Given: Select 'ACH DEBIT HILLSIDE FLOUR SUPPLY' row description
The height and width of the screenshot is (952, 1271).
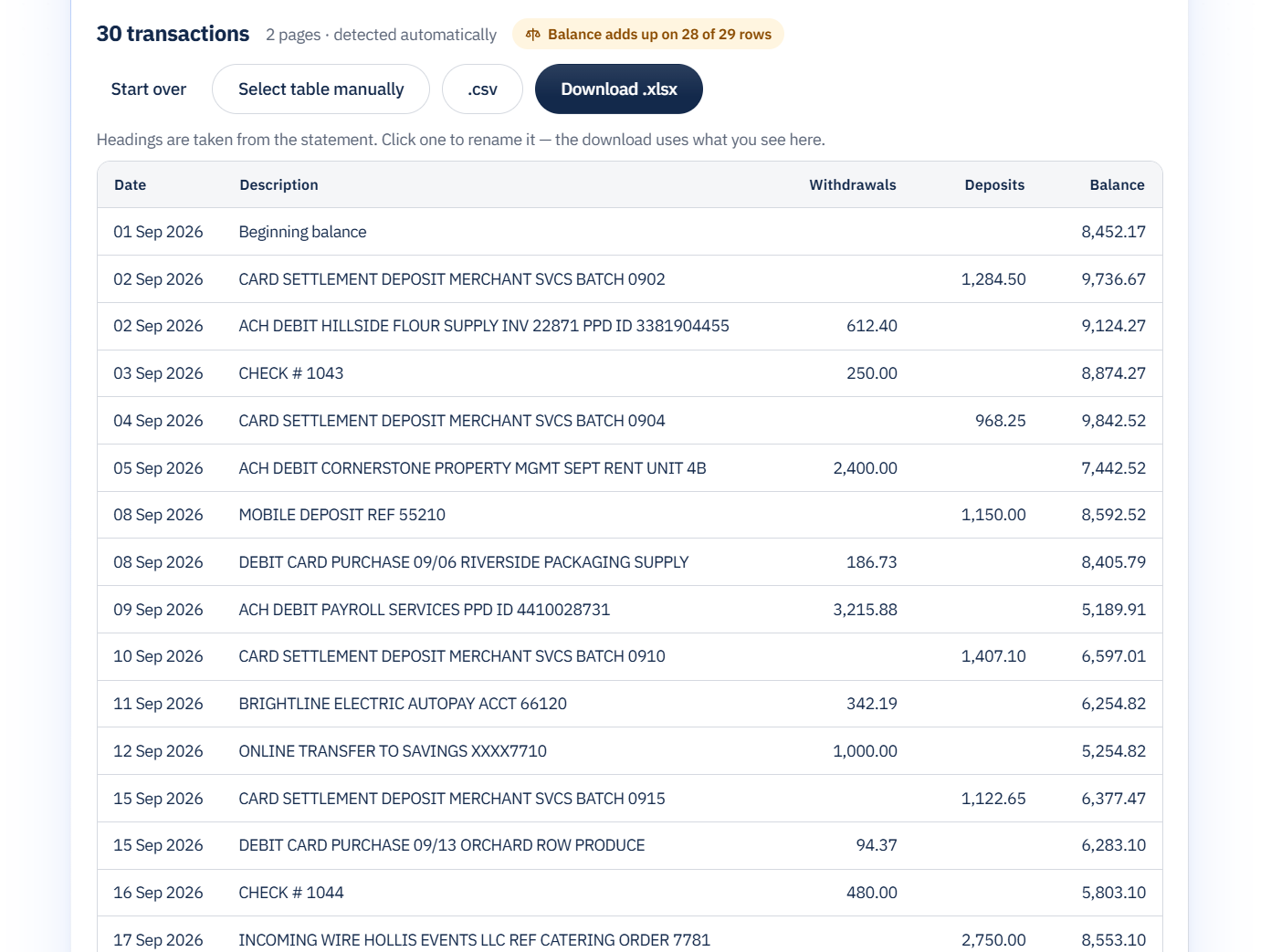Looking at the screenshot, I should tap(484, 326).
